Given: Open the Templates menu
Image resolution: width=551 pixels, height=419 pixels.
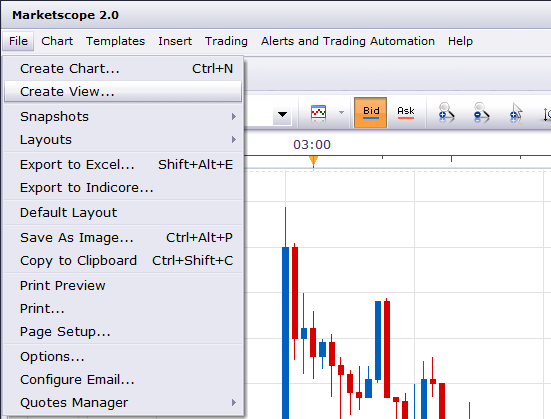Looking at the screenshot, I should tap(115, 41).
